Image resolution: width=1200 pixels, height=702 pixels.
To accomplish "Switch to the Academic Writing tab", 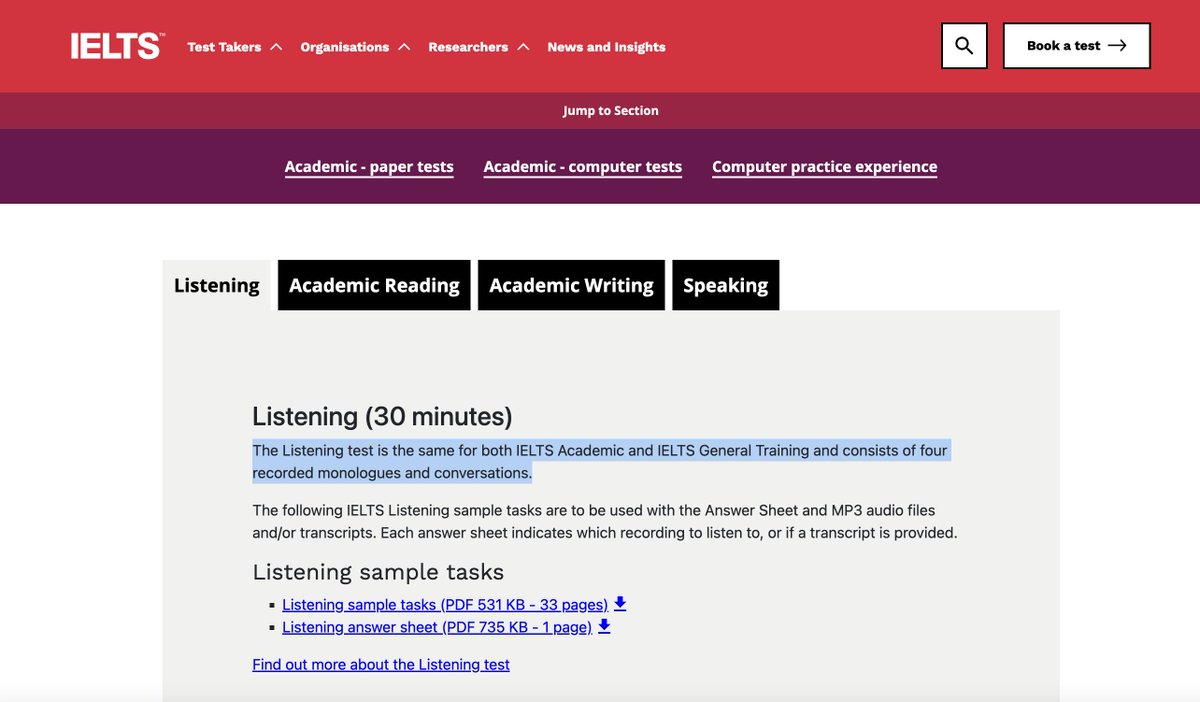I will pos(571,286).
